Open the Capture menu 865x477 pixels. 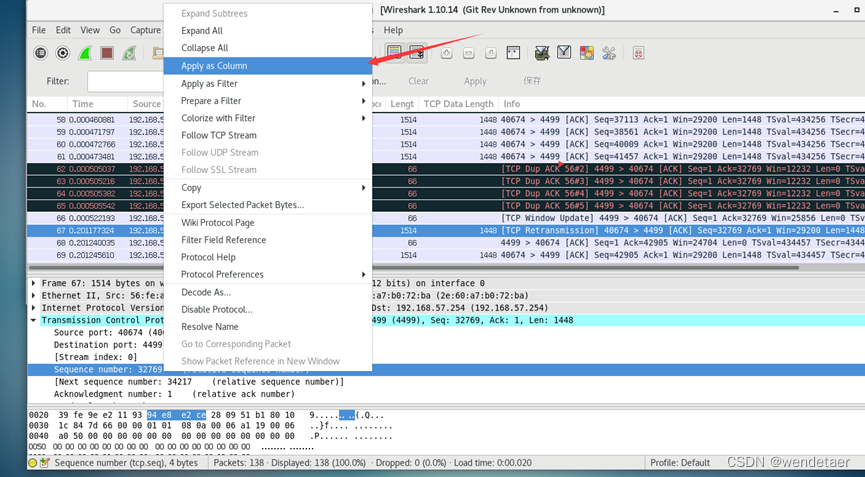point(146,30)
